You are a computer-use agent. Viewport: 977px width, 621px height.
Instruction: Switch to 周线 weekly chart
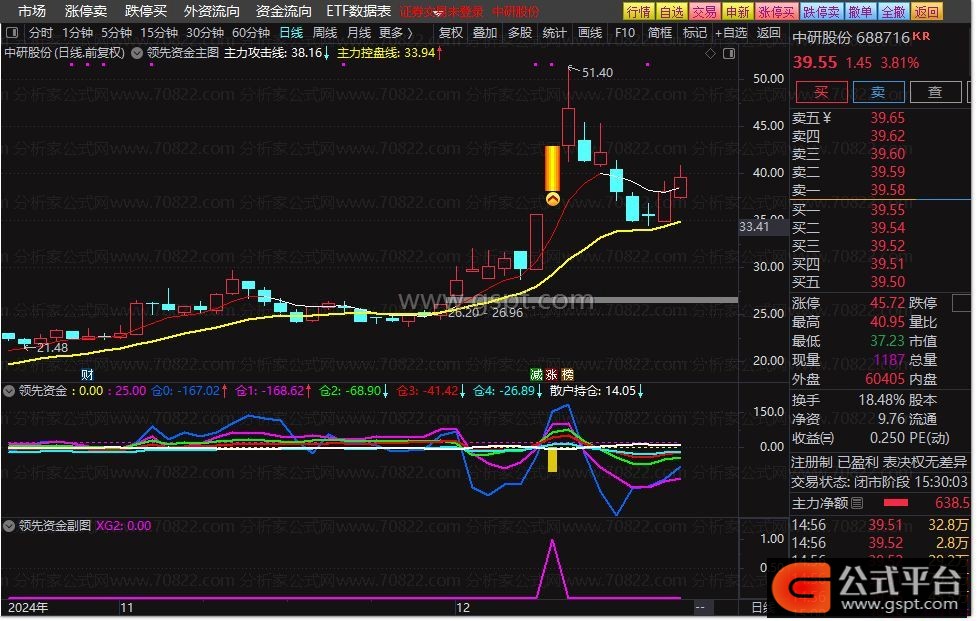click(325, 32)
